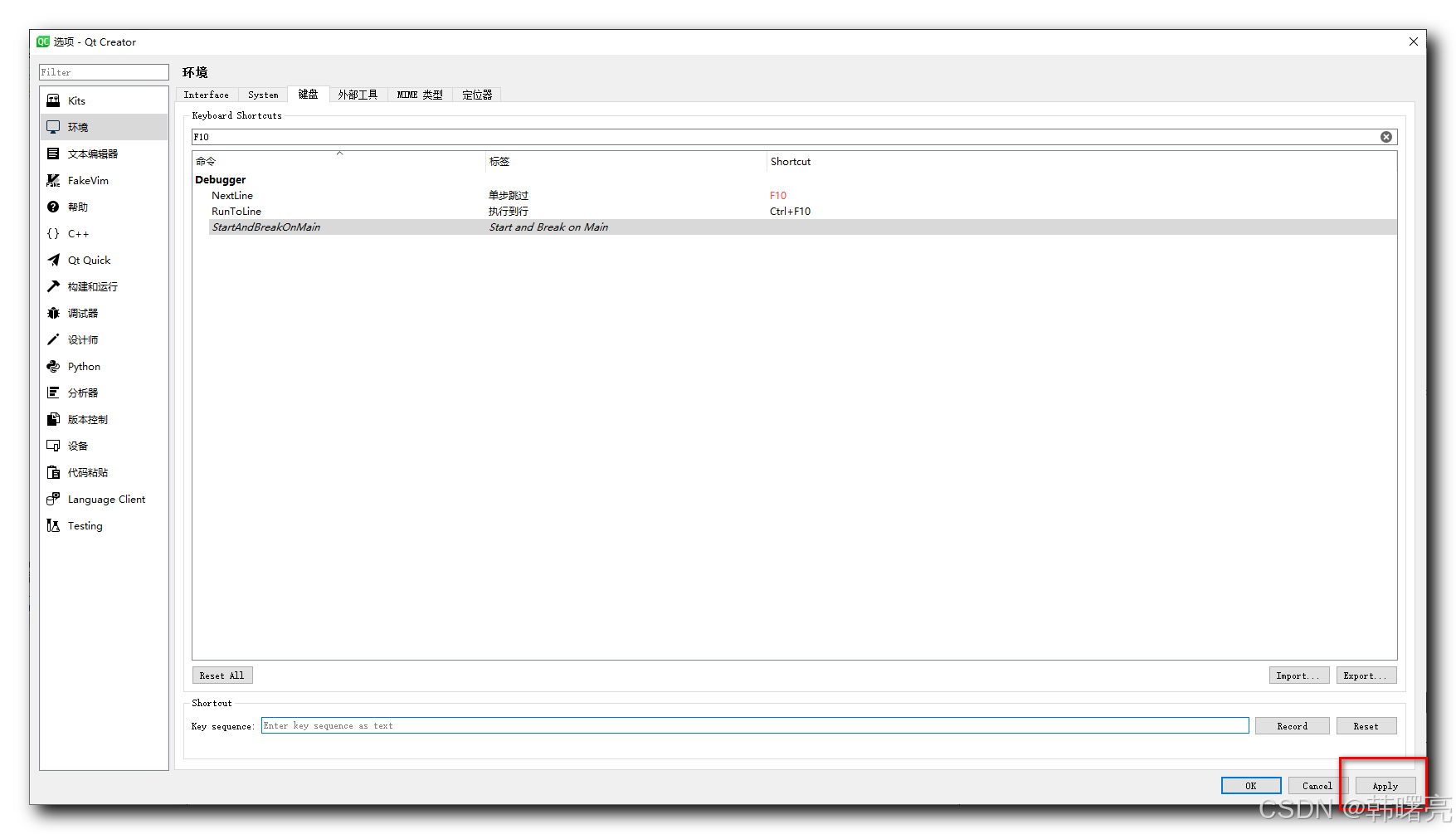This screenshot has height=834, width=1456.
Task: Click the Apply button
Action: [x=1385, y=786]
